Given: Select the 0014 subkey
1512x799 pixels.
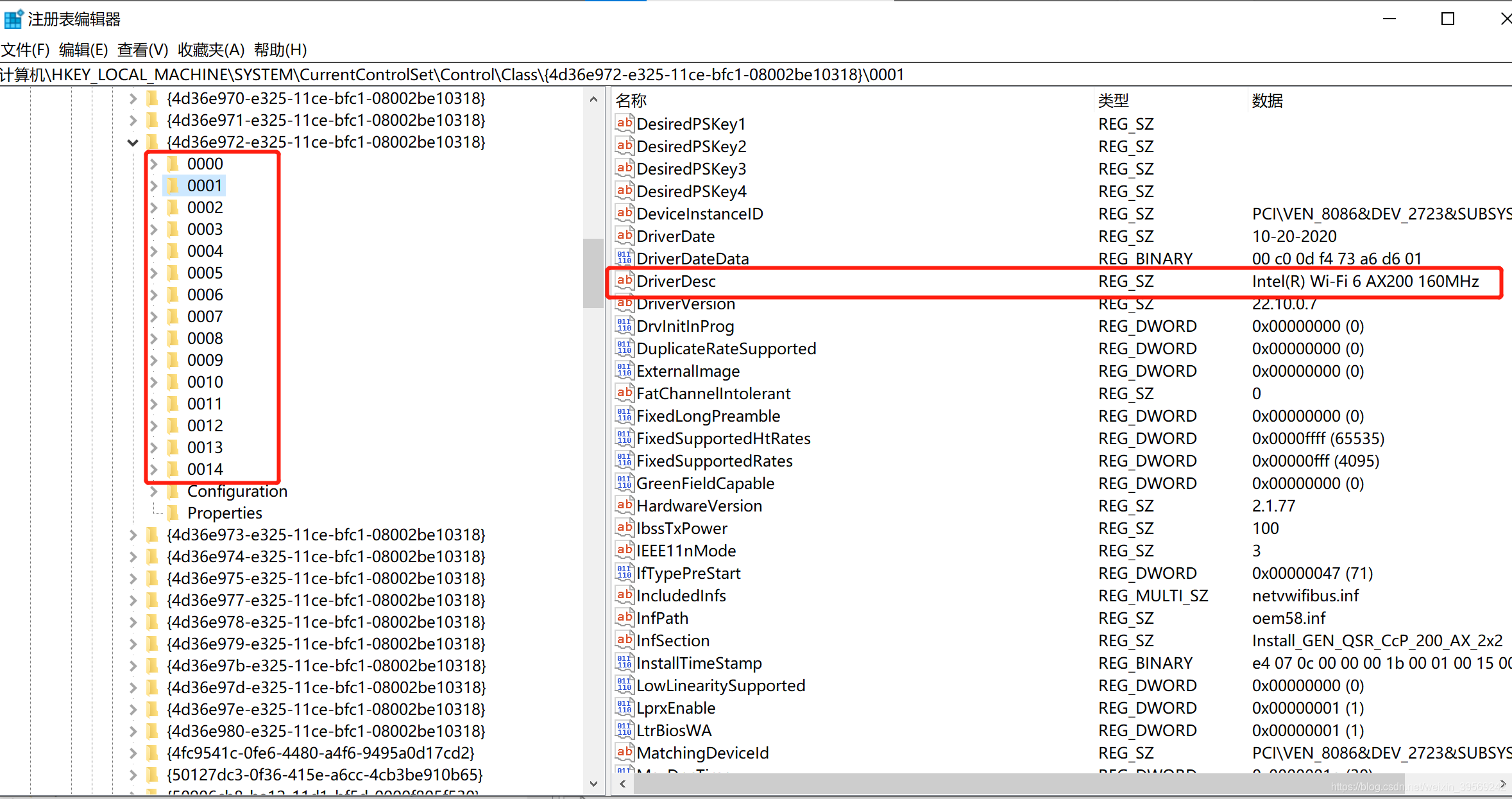Looking at the screenshot, I should click(x=205, y=469).
